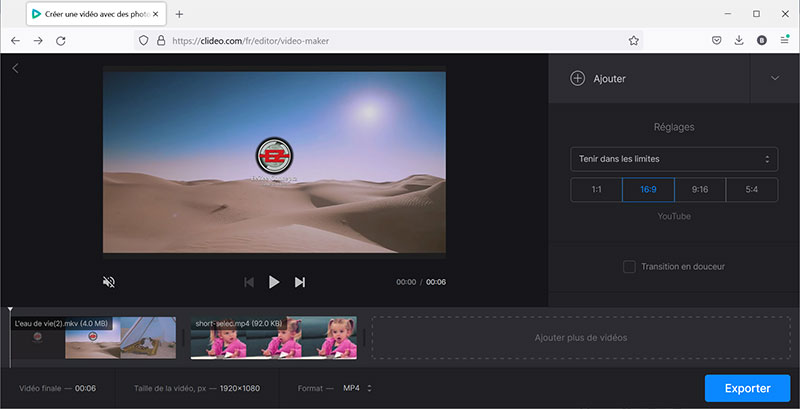Open the browser account avatar
This screenshot has width=800, height=409.
click(x=762, y=41)
